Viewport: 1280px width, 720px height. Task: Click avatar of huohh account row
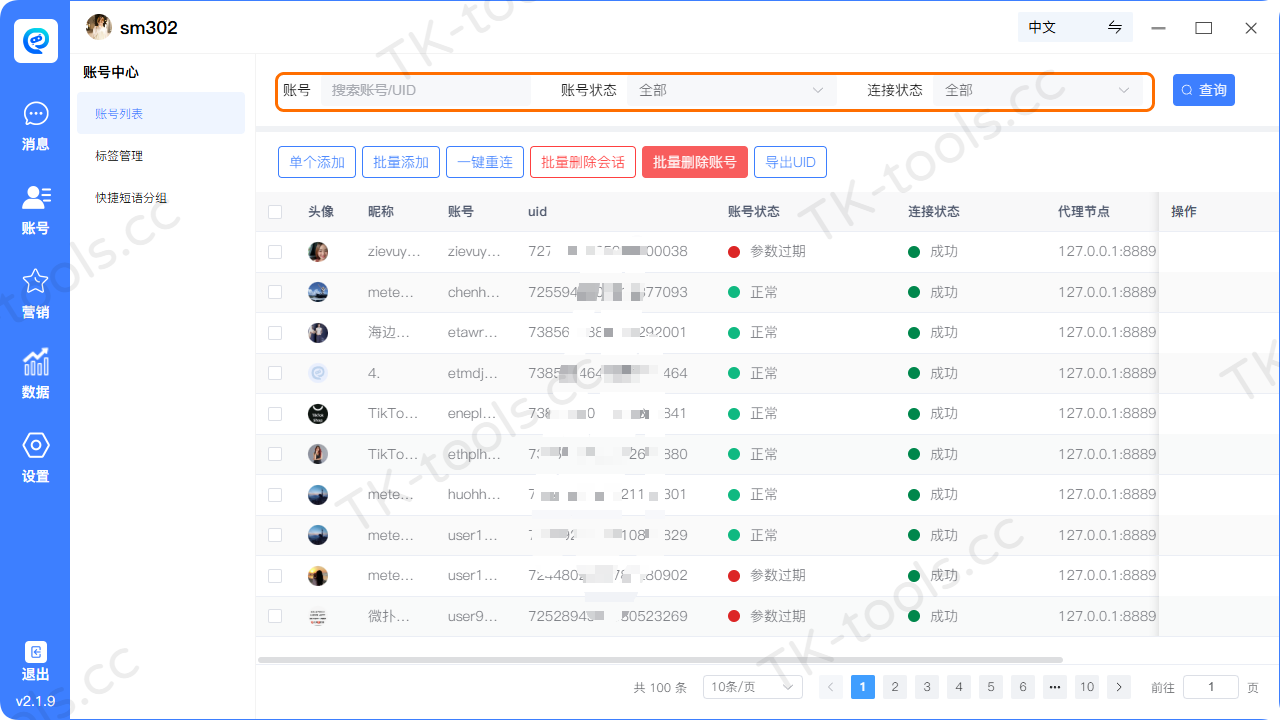click(318, 494)
